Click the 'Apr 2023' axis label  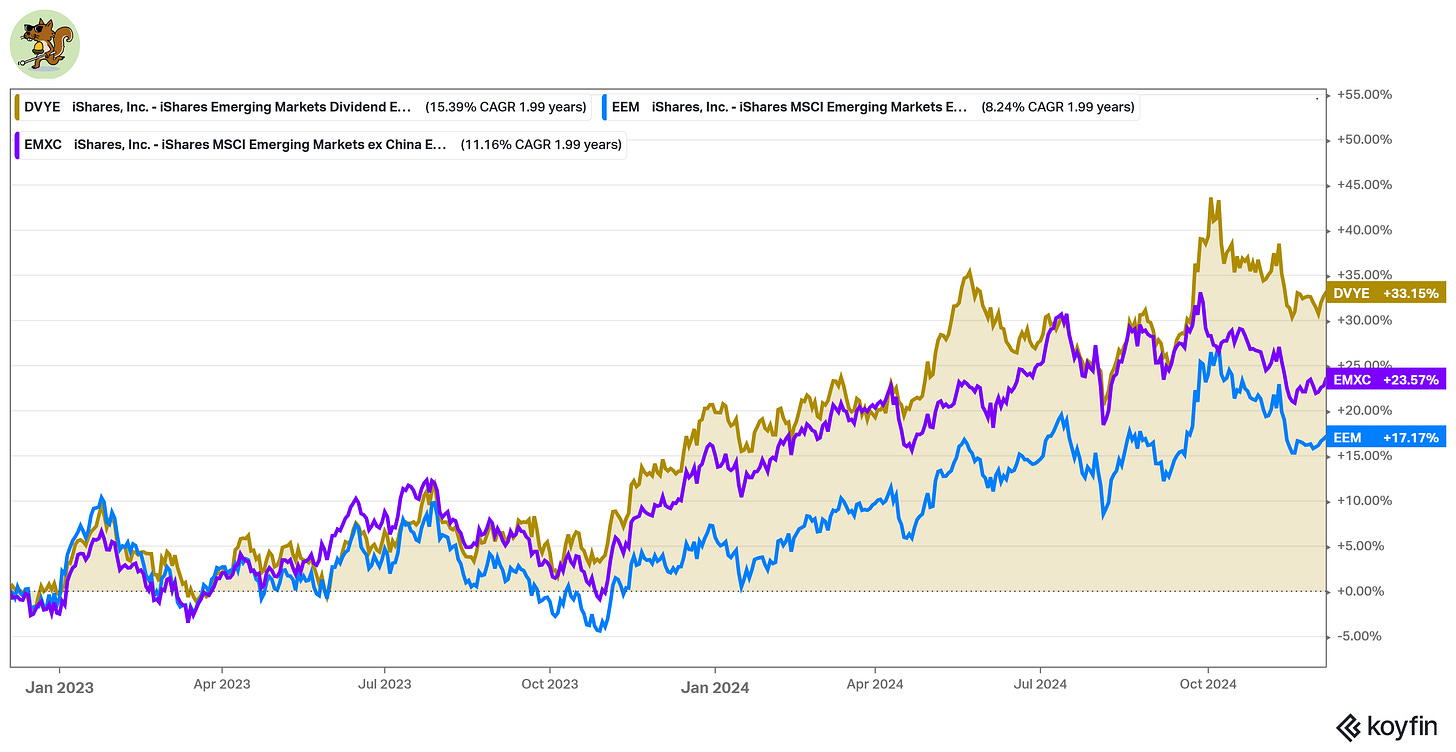click(222, 685)
